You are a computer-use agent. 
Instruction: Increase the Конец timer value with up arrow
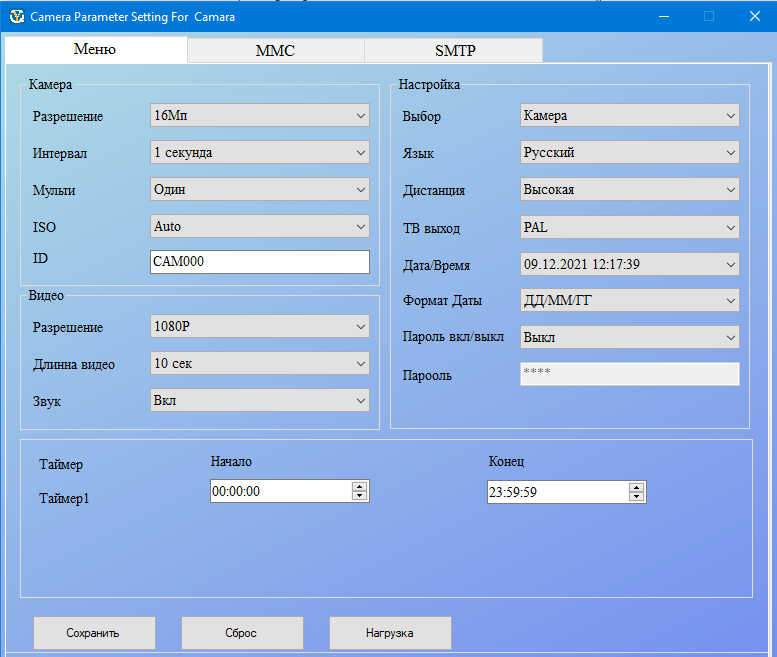(636, 487)
